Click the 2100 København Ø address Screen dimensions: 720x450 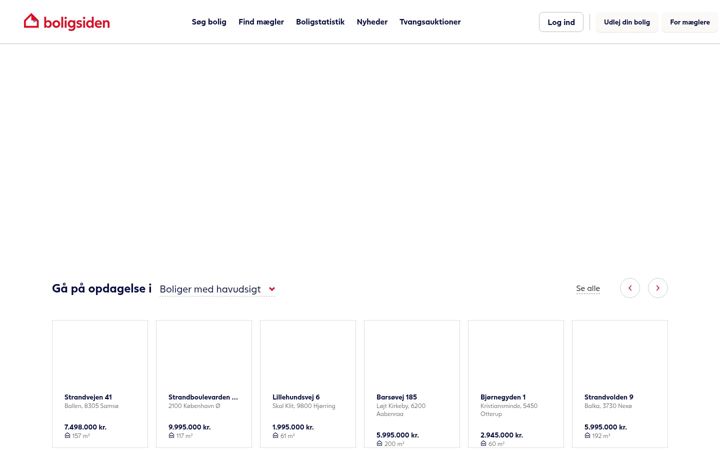coord(194,406)
